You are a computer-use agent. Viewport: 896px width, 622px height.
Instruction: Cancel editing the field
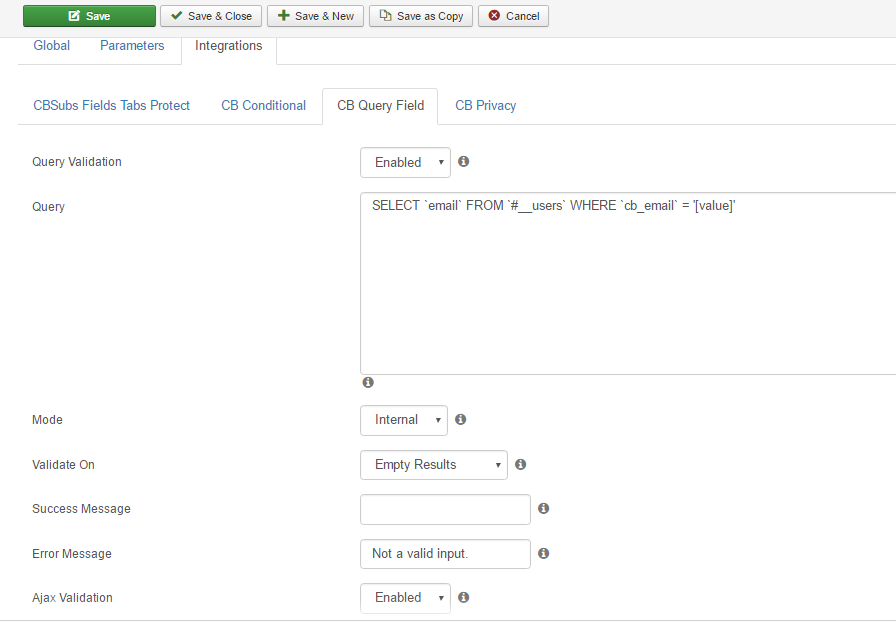[514, 16]
